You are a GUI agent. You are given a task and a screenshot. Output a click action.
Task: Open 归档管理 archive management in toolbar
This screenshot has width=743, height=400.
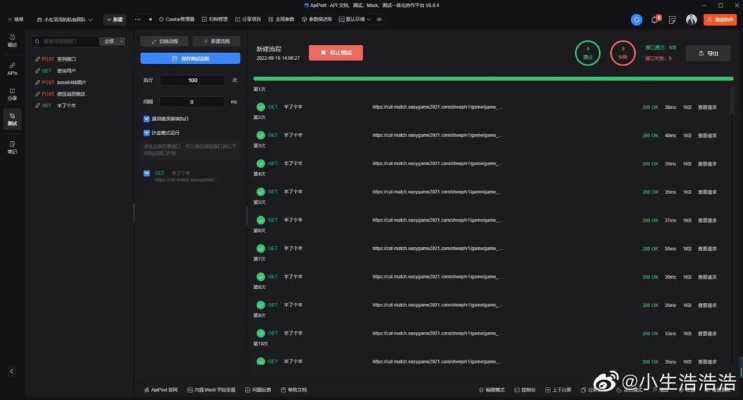[x=215, y=19]
